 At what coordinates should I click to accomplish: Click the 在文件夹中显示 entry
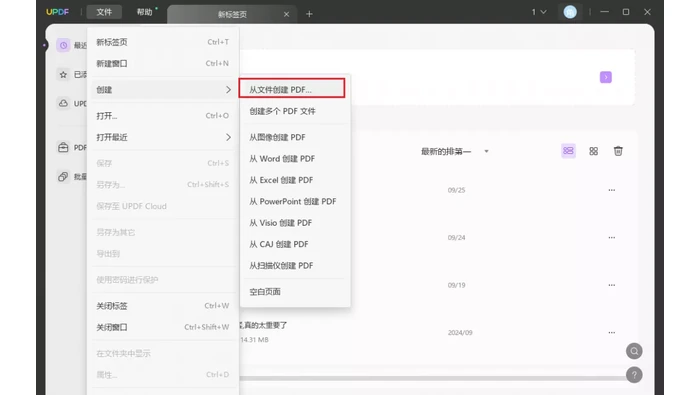click(x=163, y=353)
